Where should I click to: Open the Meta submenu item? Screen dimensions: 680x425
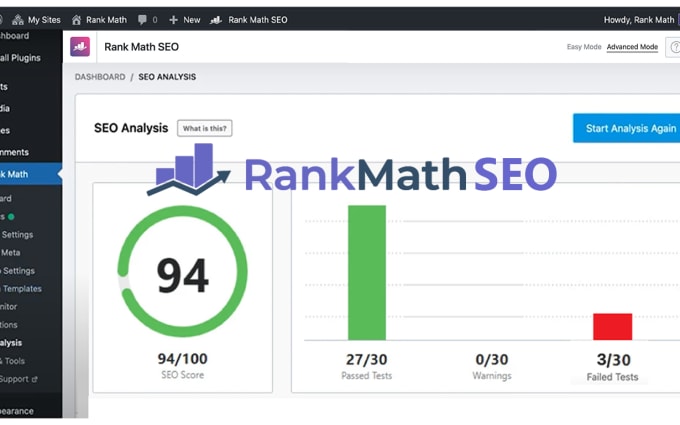10,253
